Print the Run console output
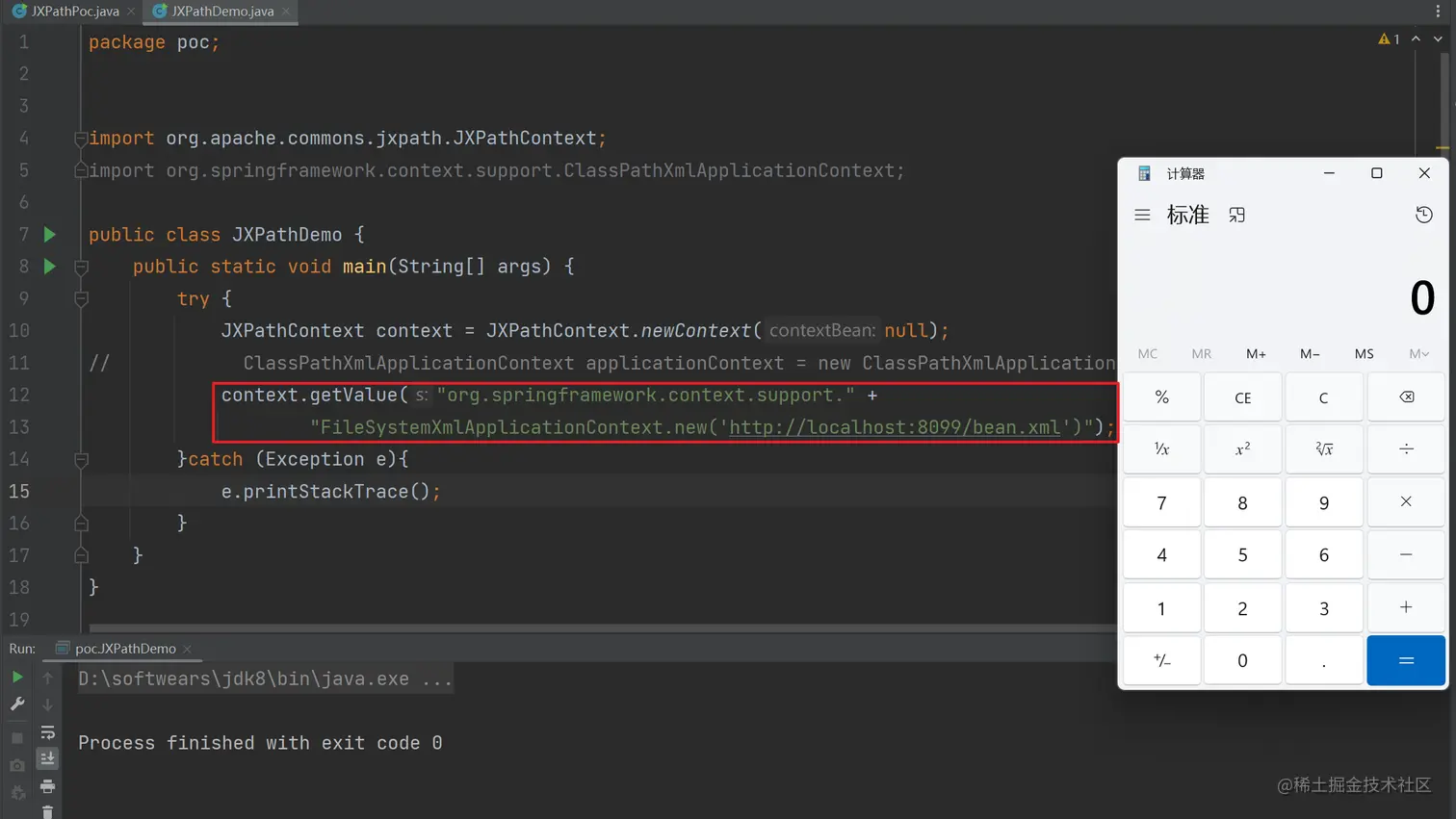This screenshot has height=819, width=1456. [47, 786]
